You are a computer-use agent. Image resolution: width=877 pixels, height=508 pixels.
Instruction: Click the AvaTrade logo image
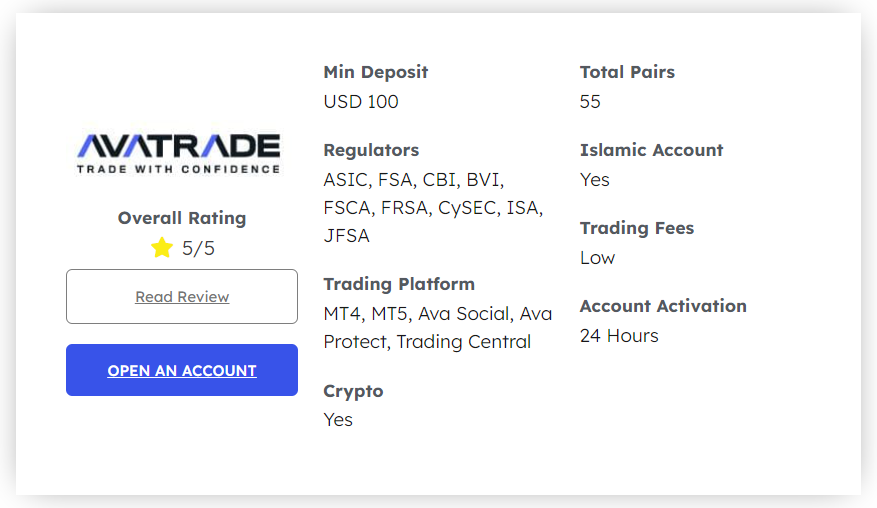click(178, 153)
